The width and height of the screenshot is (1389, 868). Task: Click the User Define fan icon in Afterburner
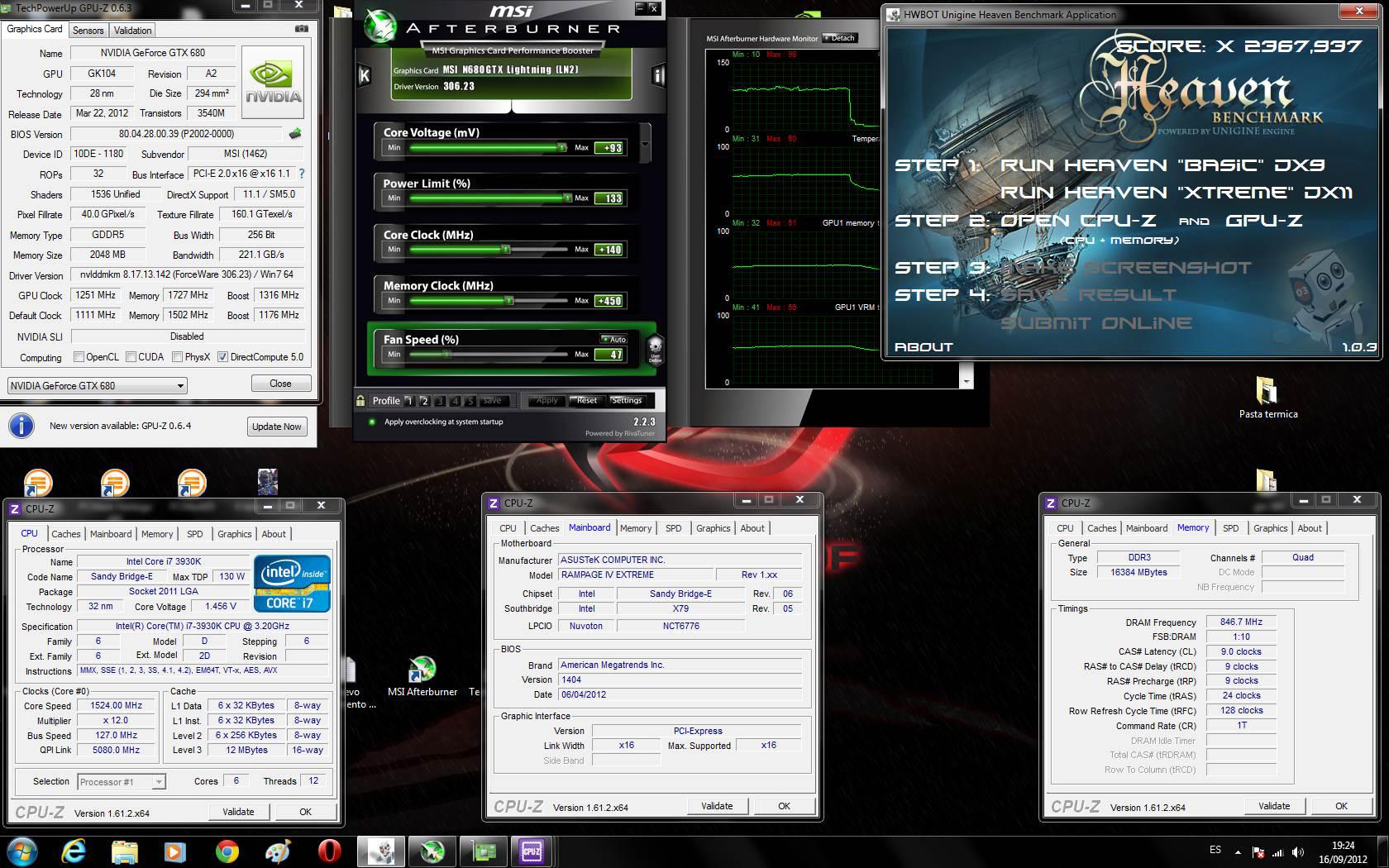(655, 350)
